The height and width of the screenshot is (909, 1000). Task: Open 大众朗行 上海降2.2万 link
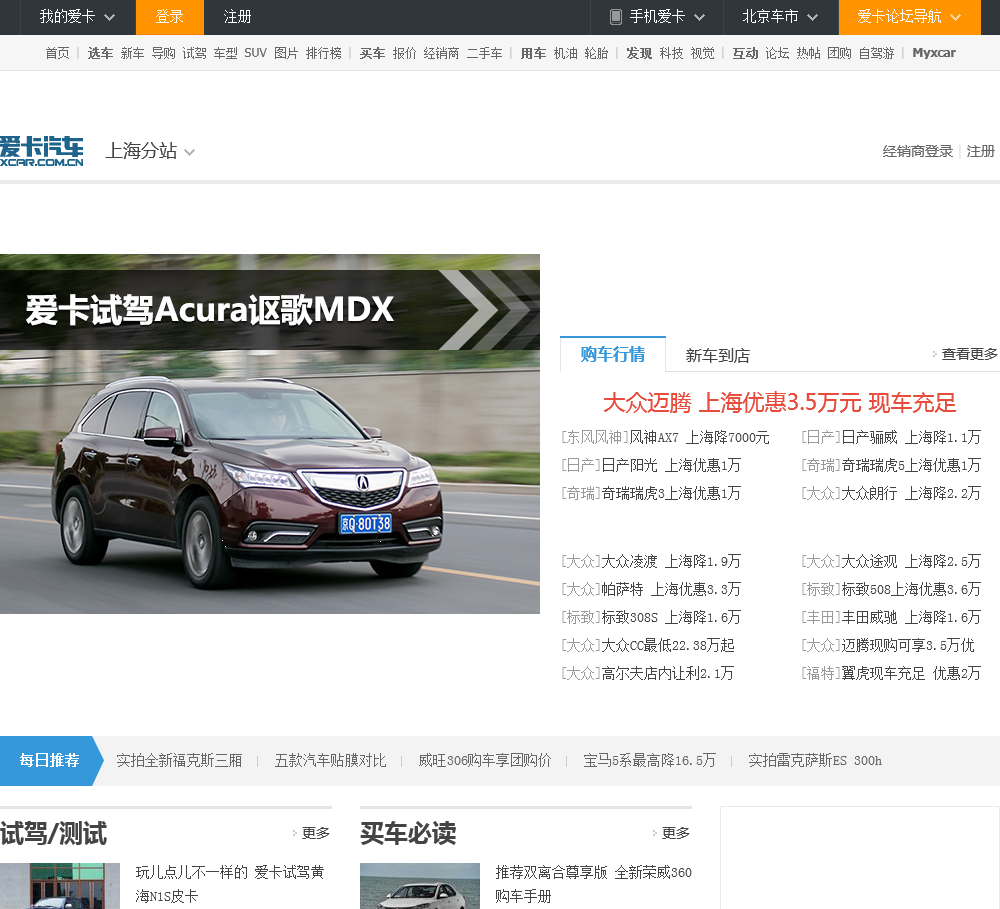click(x=911, y=494)
